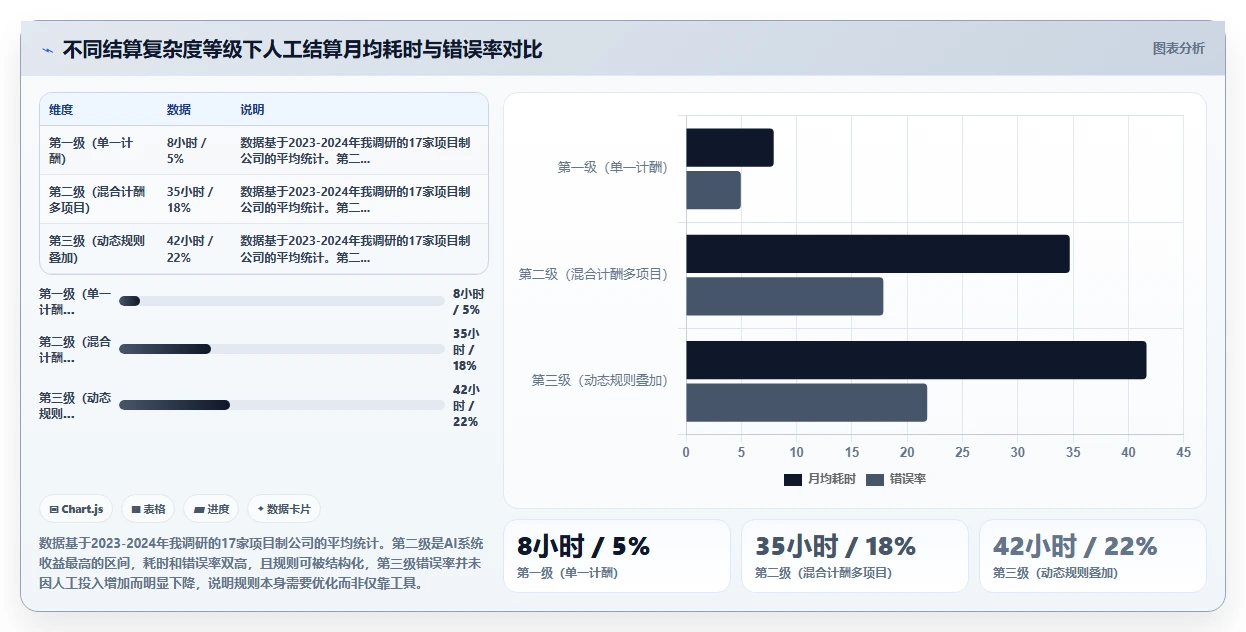
Task: Open the 42小时 / 22% data card
Action: pyautogui.click(x=1093, y=556)
